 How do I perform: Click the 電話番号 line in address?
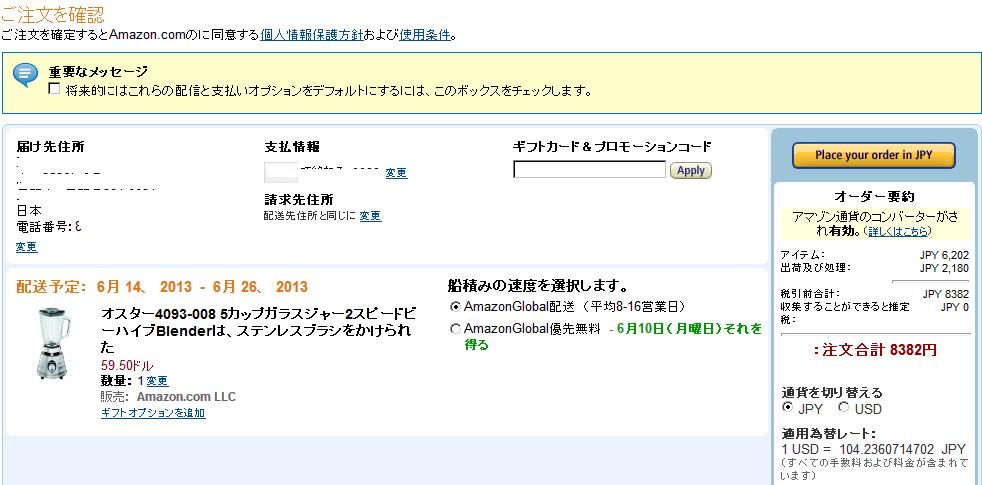48,227
